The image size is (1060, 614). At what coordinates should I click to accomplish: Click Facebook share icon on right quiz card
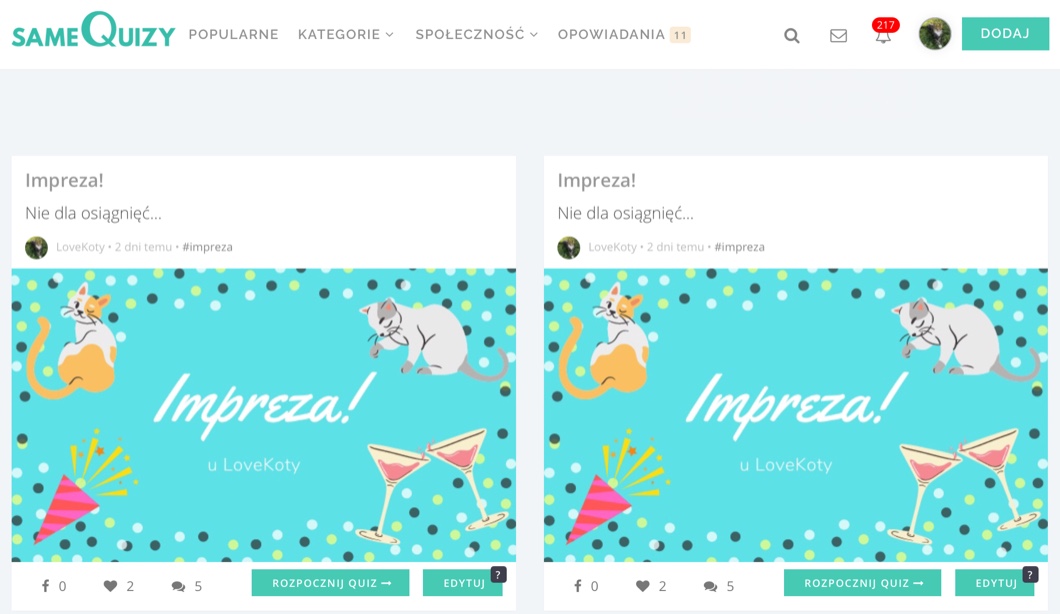click(577, 586)
